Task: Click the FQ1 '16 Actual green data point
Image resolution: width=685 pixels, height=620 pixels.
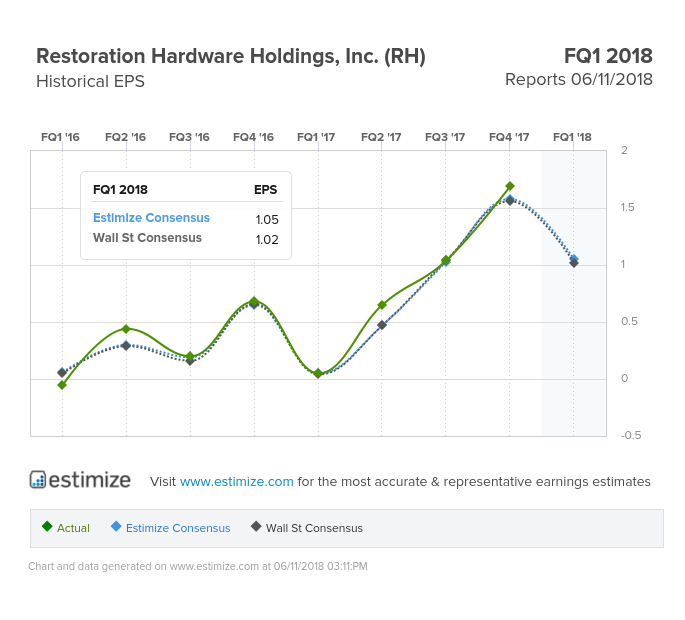Action: coord(62,385)
